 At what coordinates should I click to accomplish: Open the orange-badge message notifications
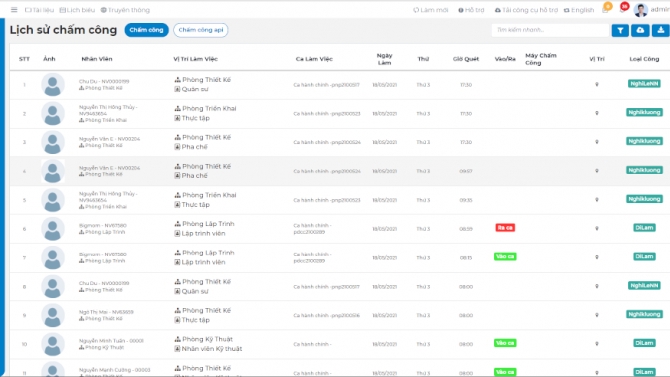(x=606, y=9)
